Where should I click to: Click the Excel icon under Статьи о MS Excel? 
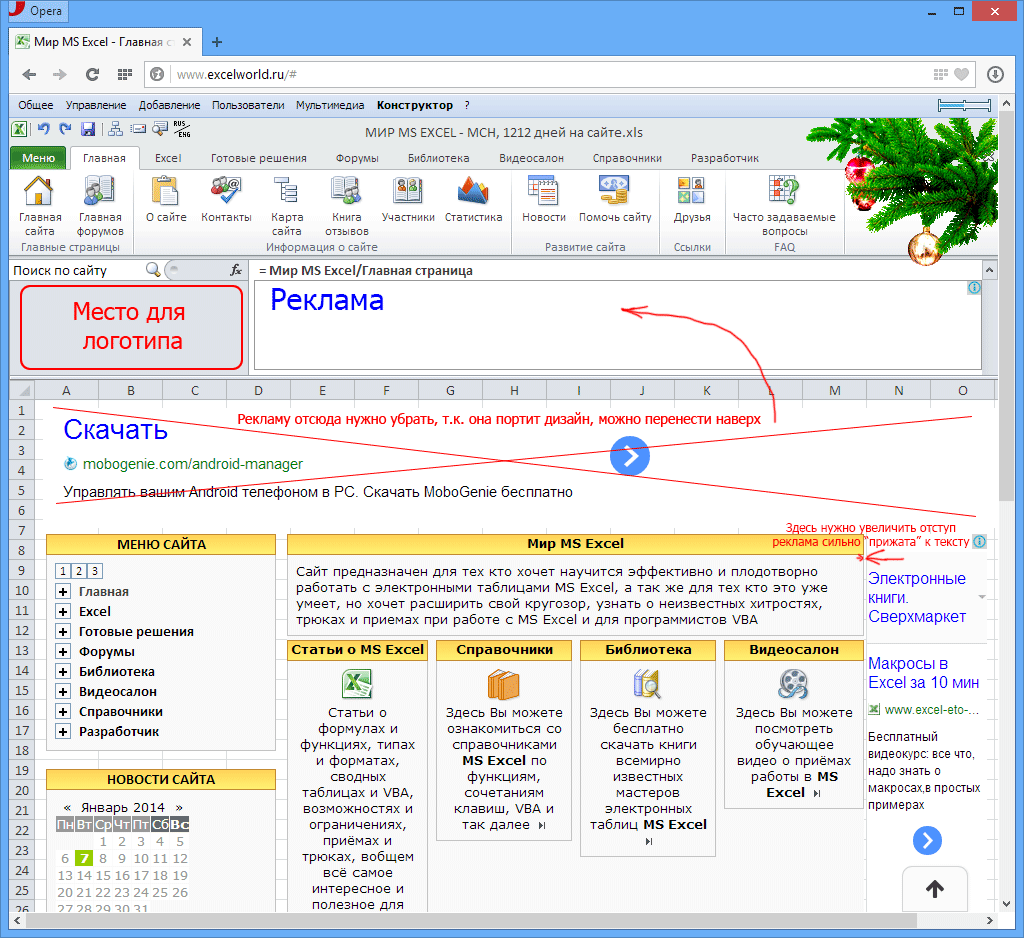[357, 685]
